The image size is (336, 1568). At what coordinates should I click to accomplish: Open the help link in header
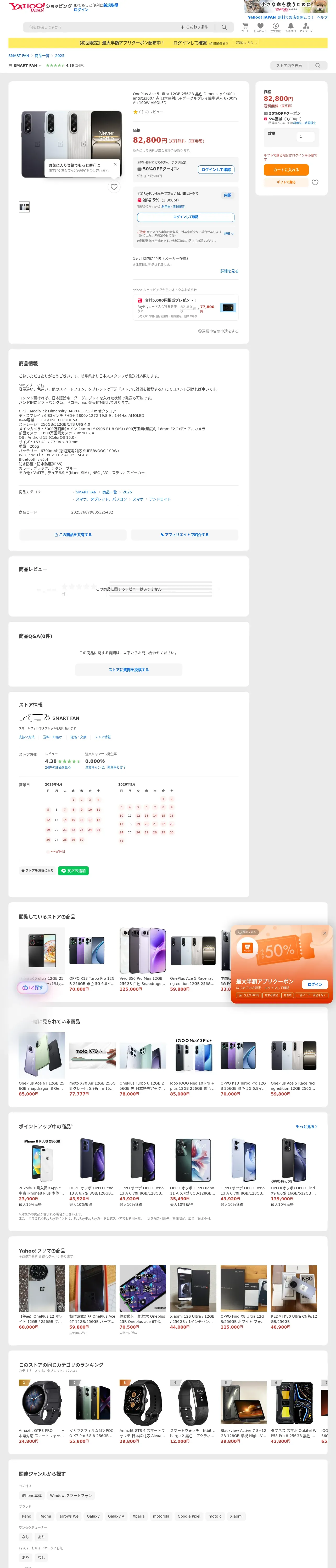click(322, 18)
